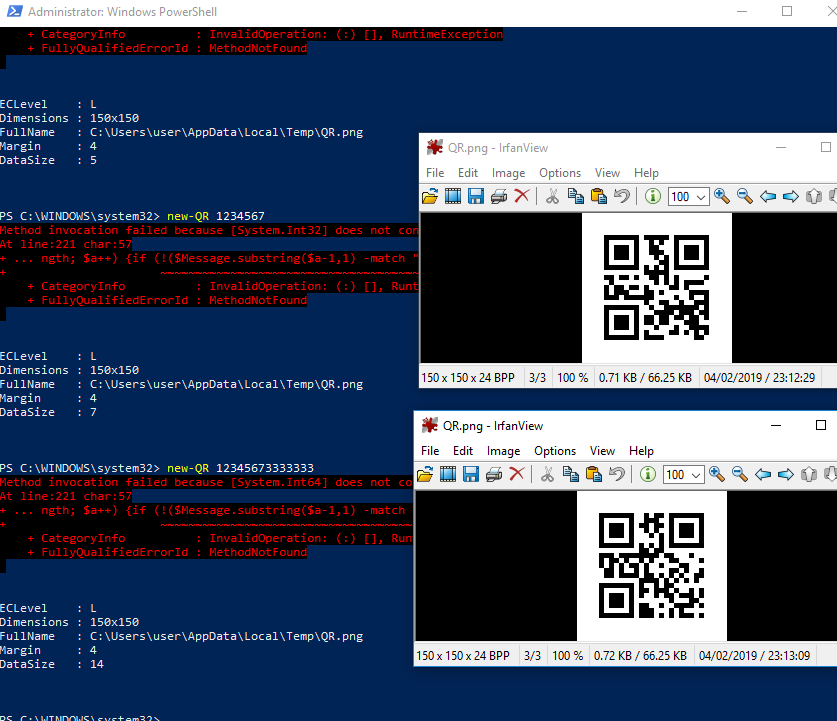Viewport: 837px width, 721px height.
Task: Click status text '0.71 KB / 66.25 KB'
Action: 645,378
